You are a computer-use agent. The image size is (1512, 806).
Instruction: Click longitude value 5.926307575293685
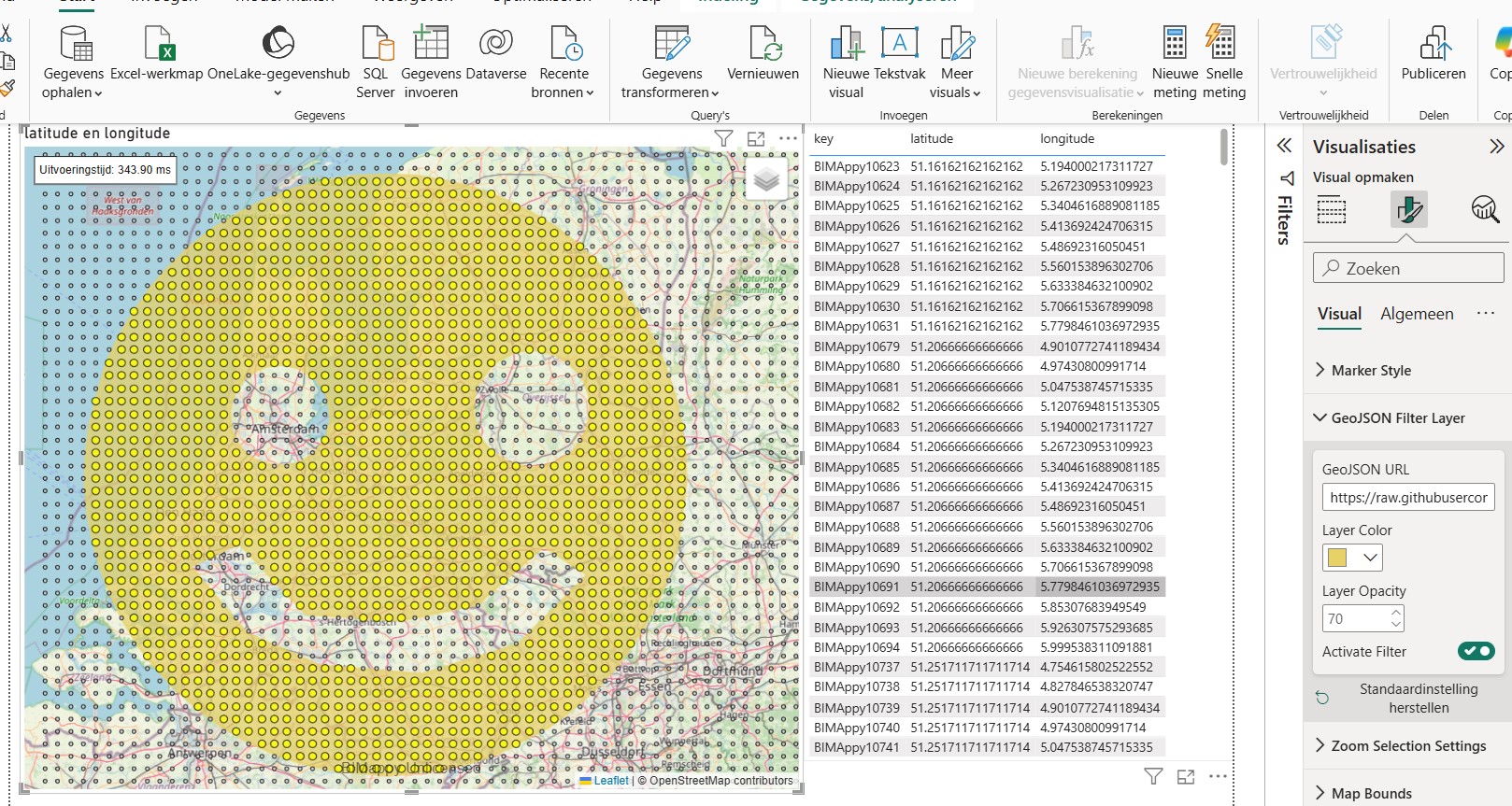coord(1097,628)
